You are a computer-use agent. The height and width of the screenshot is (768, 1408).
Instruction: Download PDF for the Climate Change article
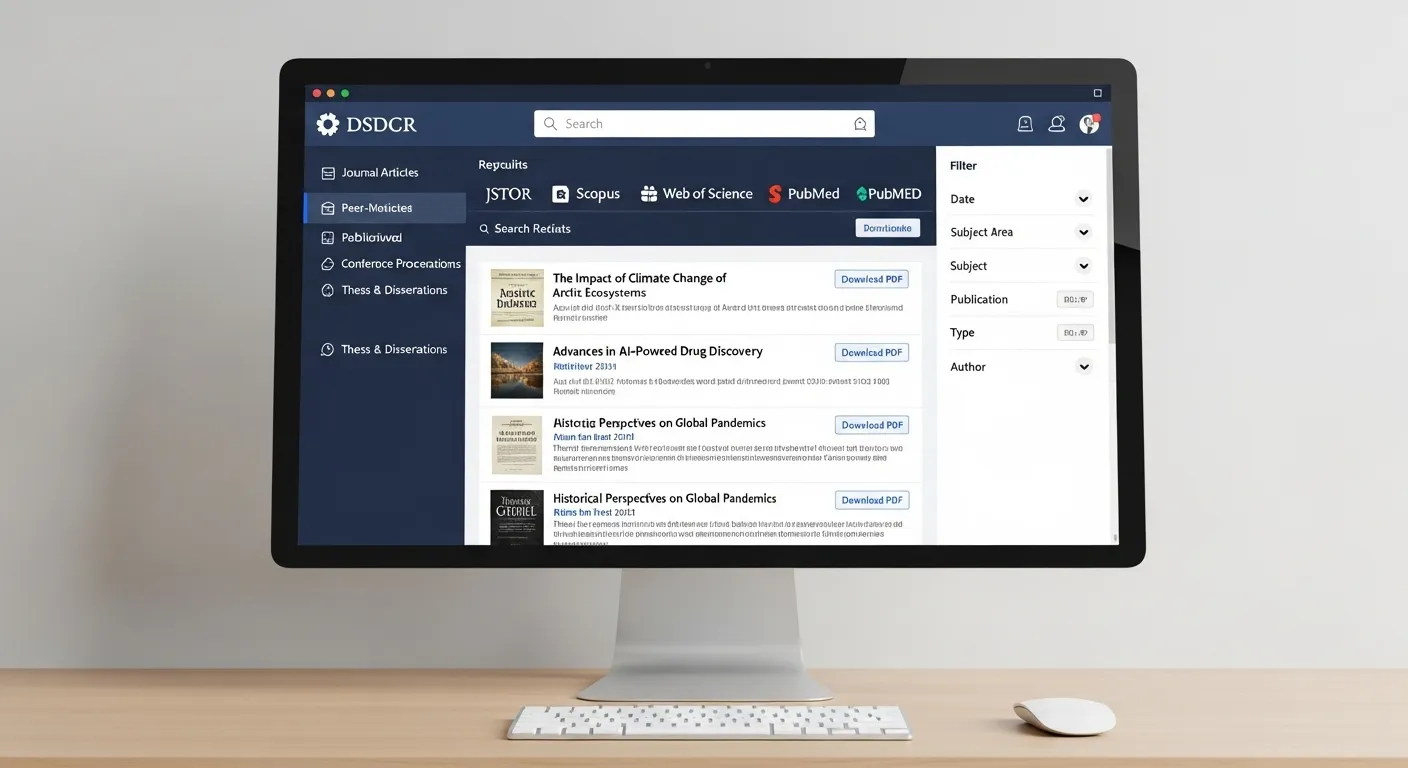[871, 278]
